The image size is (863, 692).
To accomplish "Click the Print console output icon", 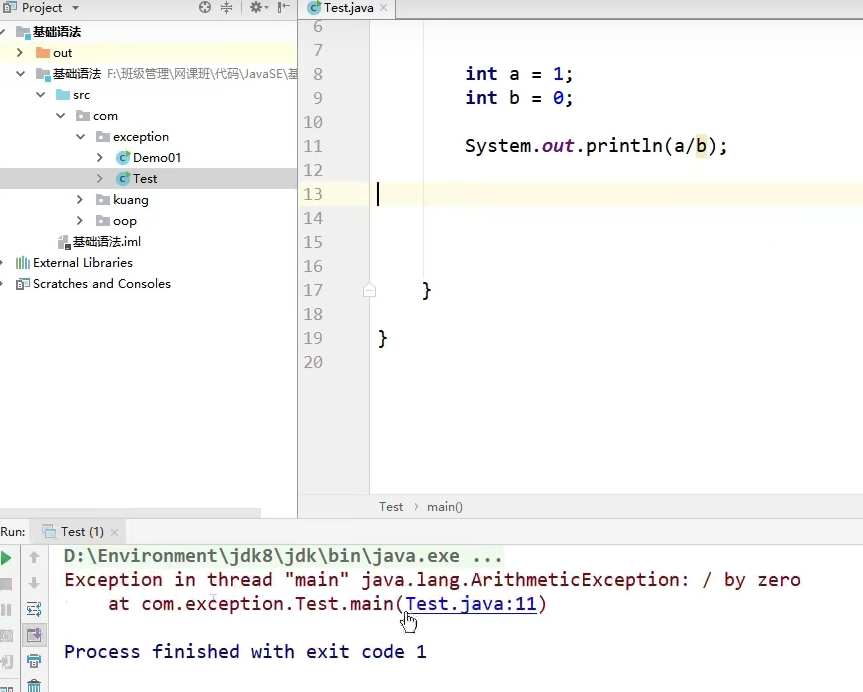I will point(34,661).
